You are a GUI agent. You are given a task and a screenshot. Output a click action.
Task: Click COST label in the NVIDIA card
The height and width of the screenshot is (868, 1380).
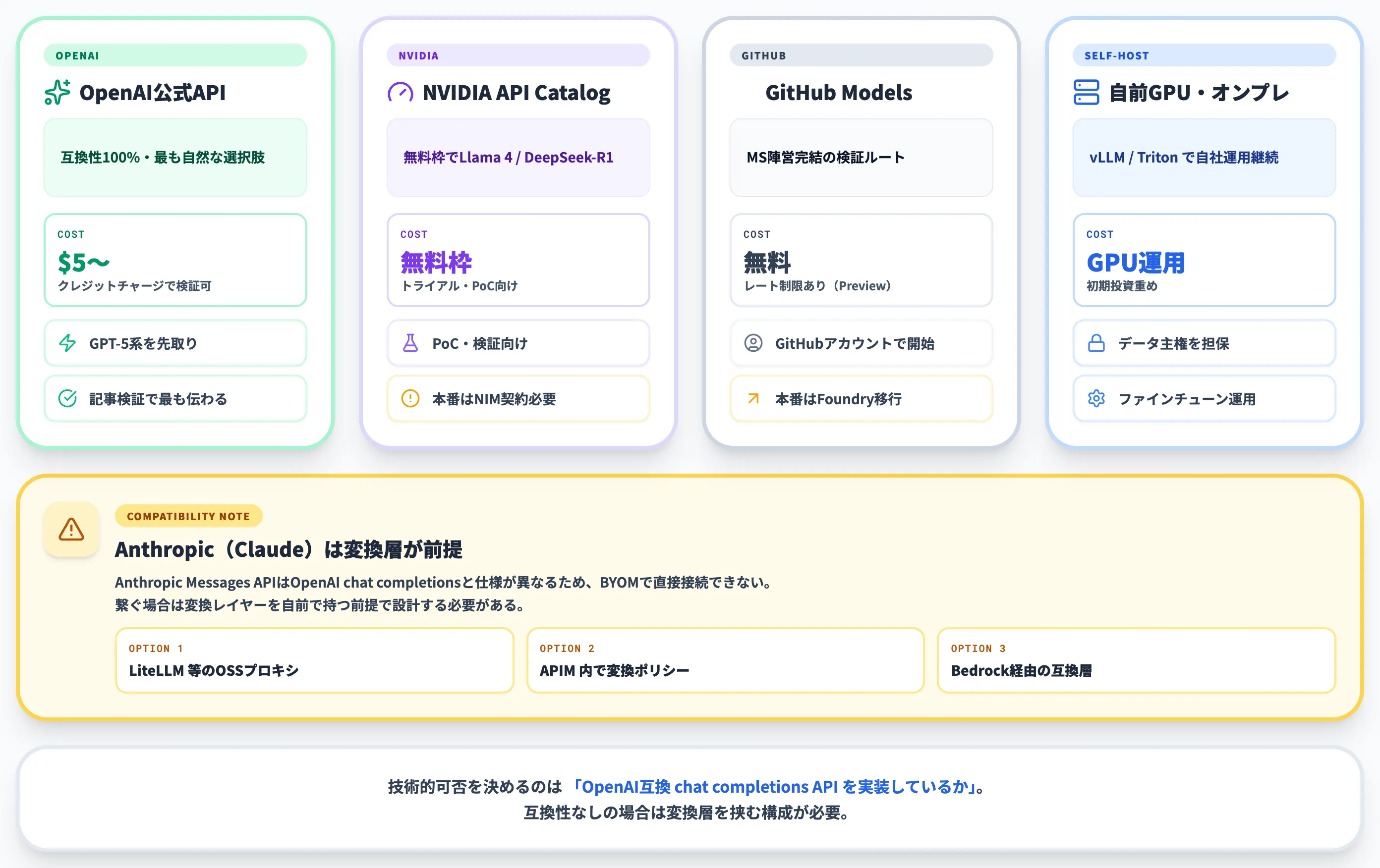pos(414,234)
